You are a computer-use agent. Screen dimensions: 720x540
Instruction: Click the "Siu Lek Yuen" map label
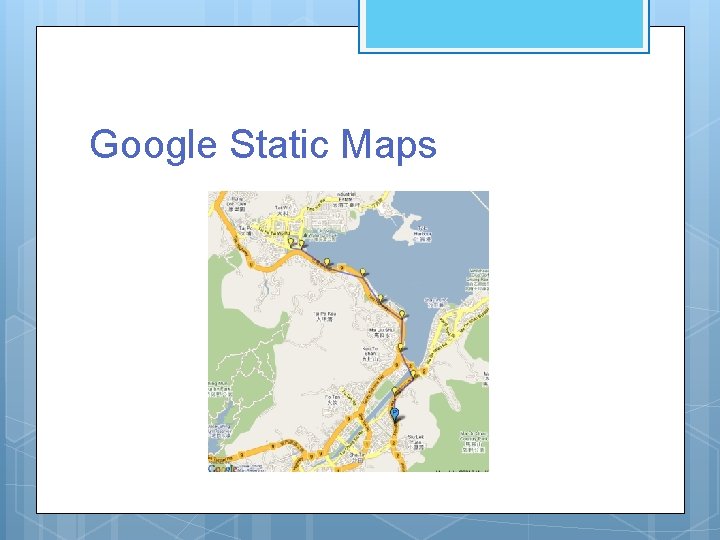click(416, 442)
